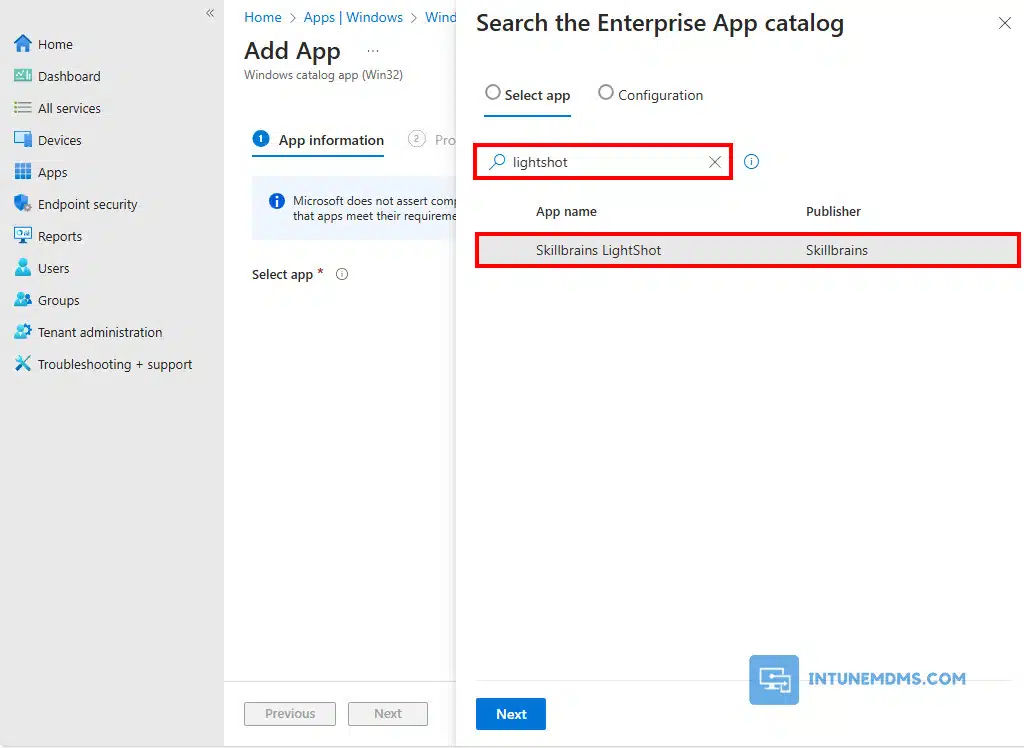
Task: Select the 'Select app' radio step
Action: tap(493, 93)
